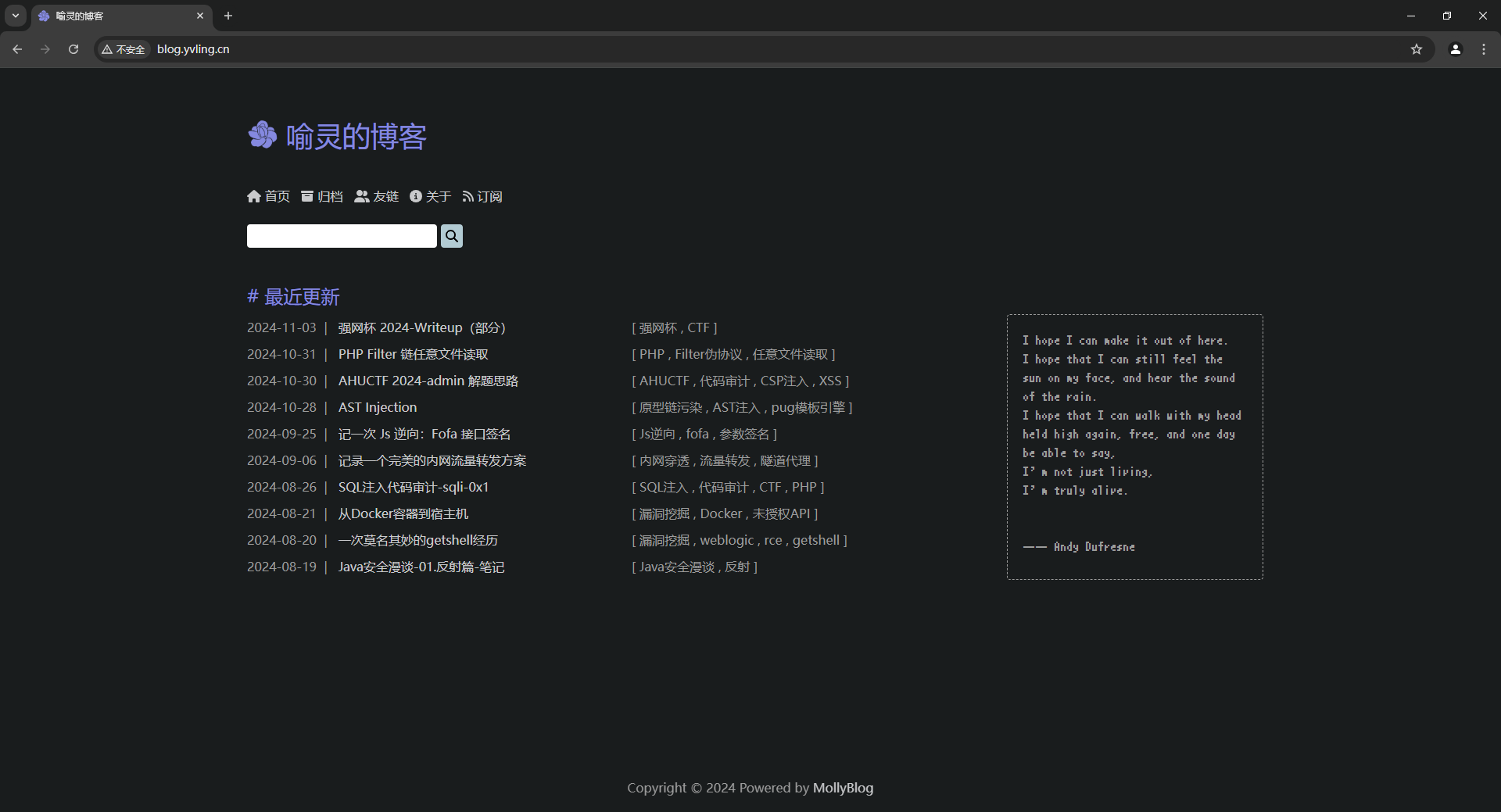Open Chrome three-dot menu
The width and height of the screenshot is (1501, 812).
pyautogui.click(x=1483, y=49)
